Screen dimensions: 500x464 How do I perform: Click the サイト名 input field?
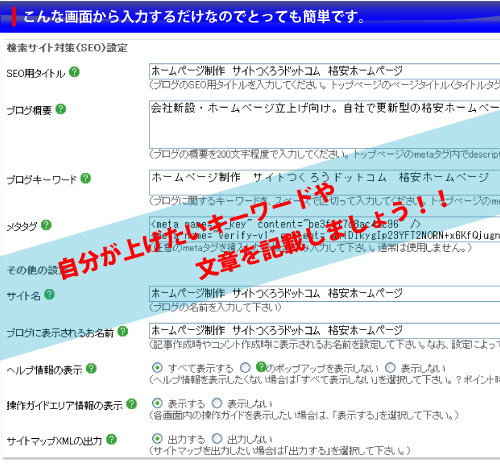(x=324, y=294)
